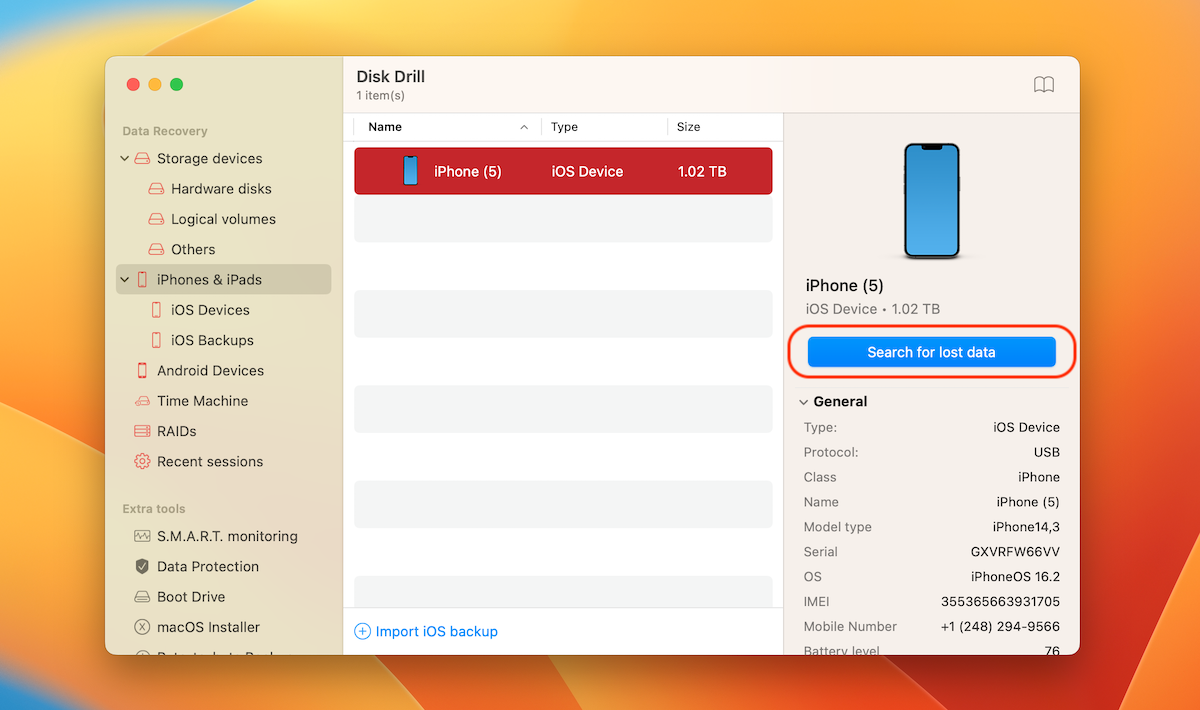Select iOS Backups tree item
This screenshot has height=710, width=1200.
coord(211,340)
